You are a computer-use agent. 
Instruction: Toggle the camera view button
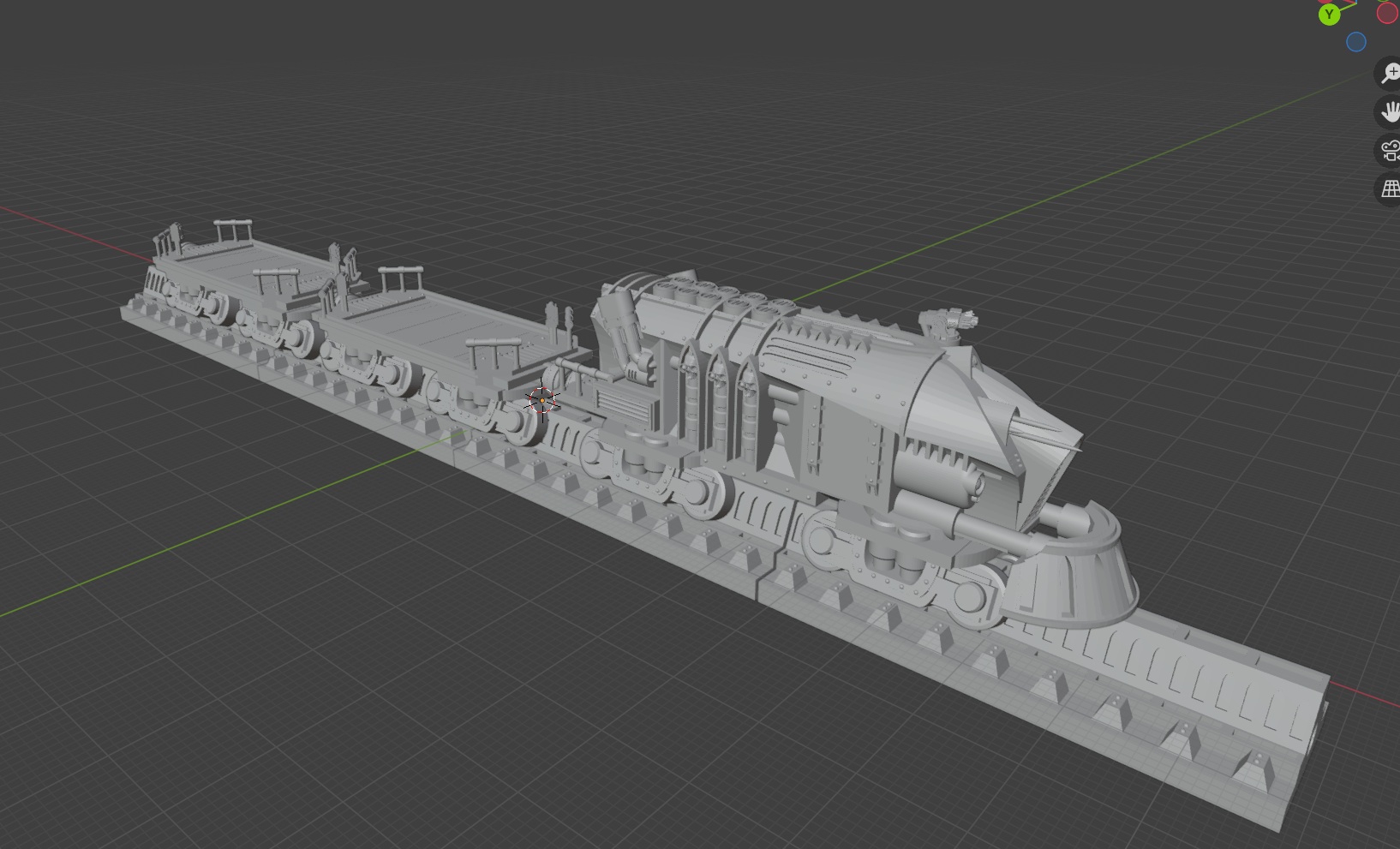(x=1388, y=151)
